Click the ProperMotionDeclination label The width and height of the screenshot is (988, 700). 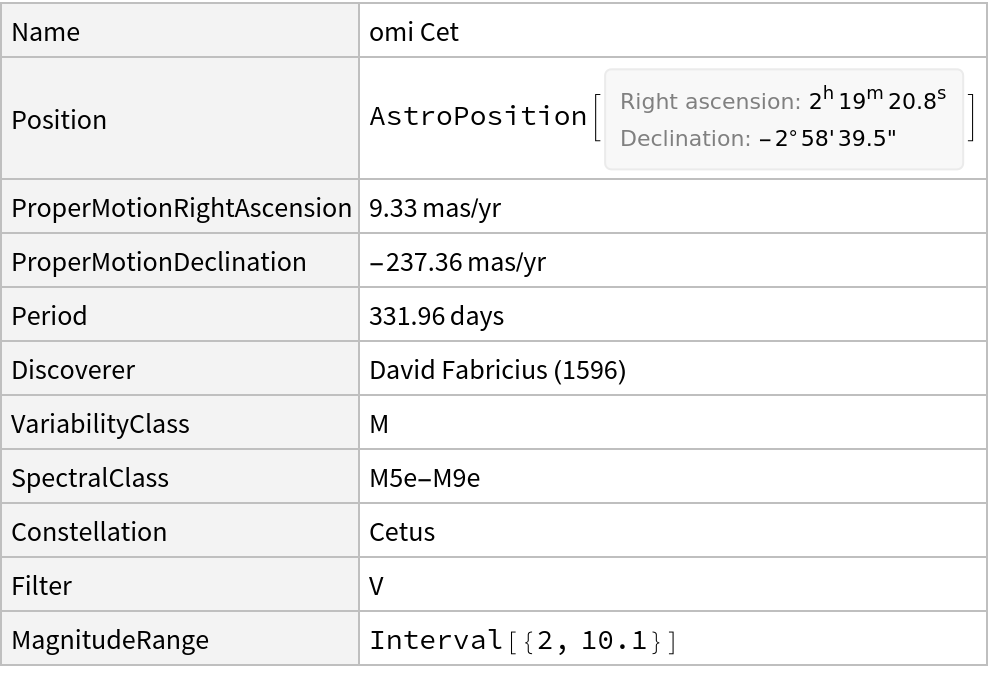158,262
